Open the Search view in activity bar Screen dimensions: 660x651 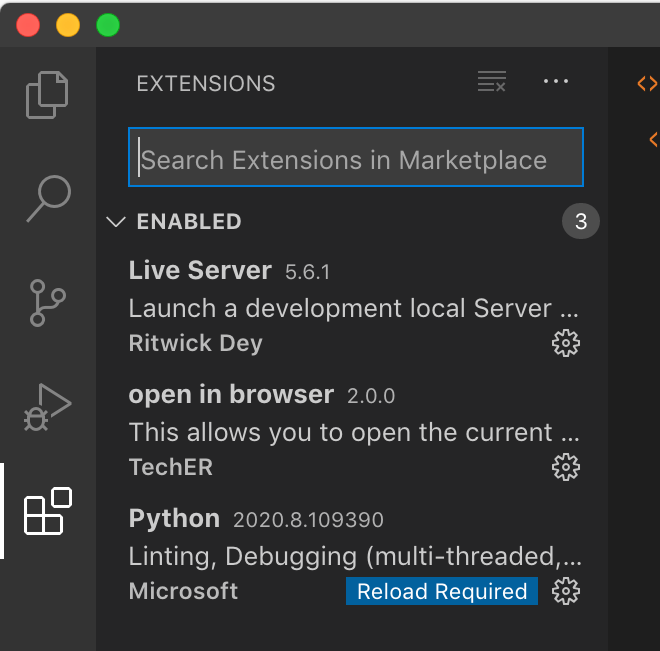(x=47, y=198)
